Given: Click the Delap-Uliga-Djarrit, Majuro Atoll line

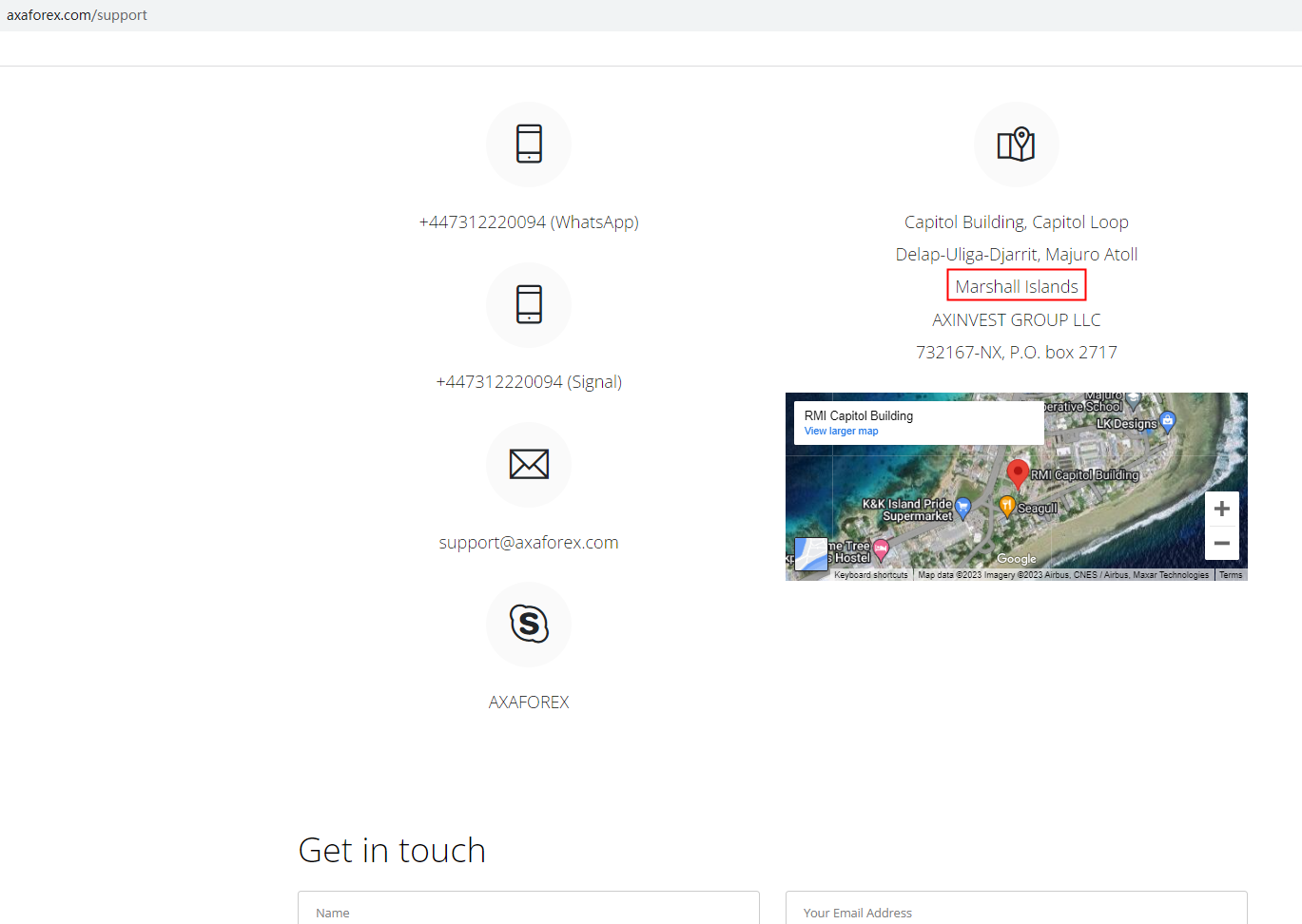Looking at the screenshot, I should tap(1017, 255).
